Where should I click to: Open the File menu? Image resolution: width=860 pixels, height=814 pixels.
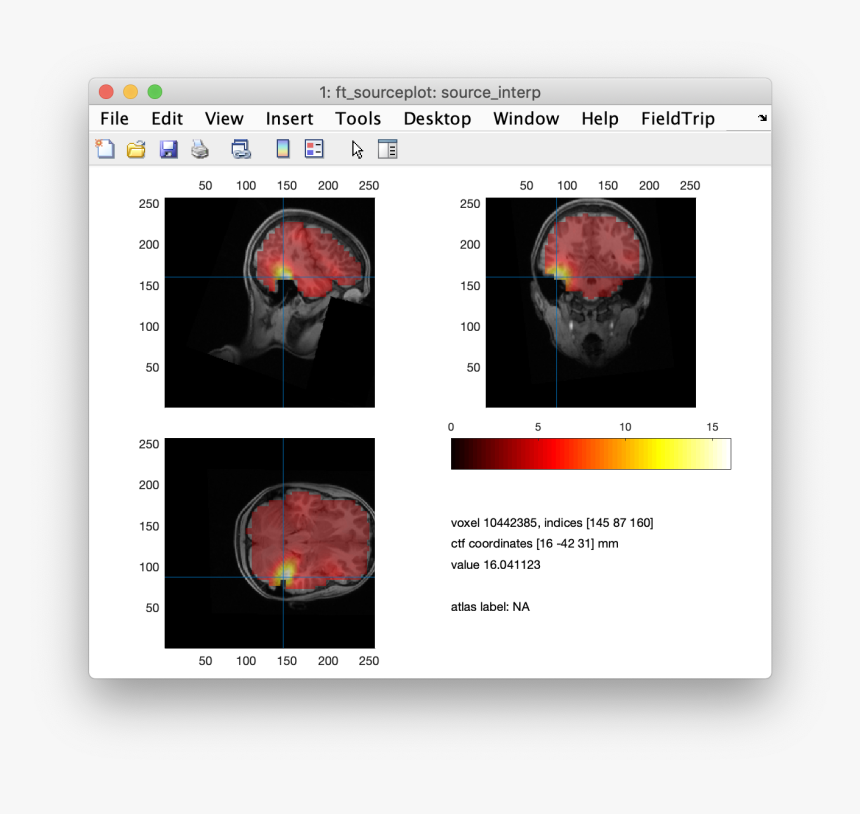(x=114, y=118)
